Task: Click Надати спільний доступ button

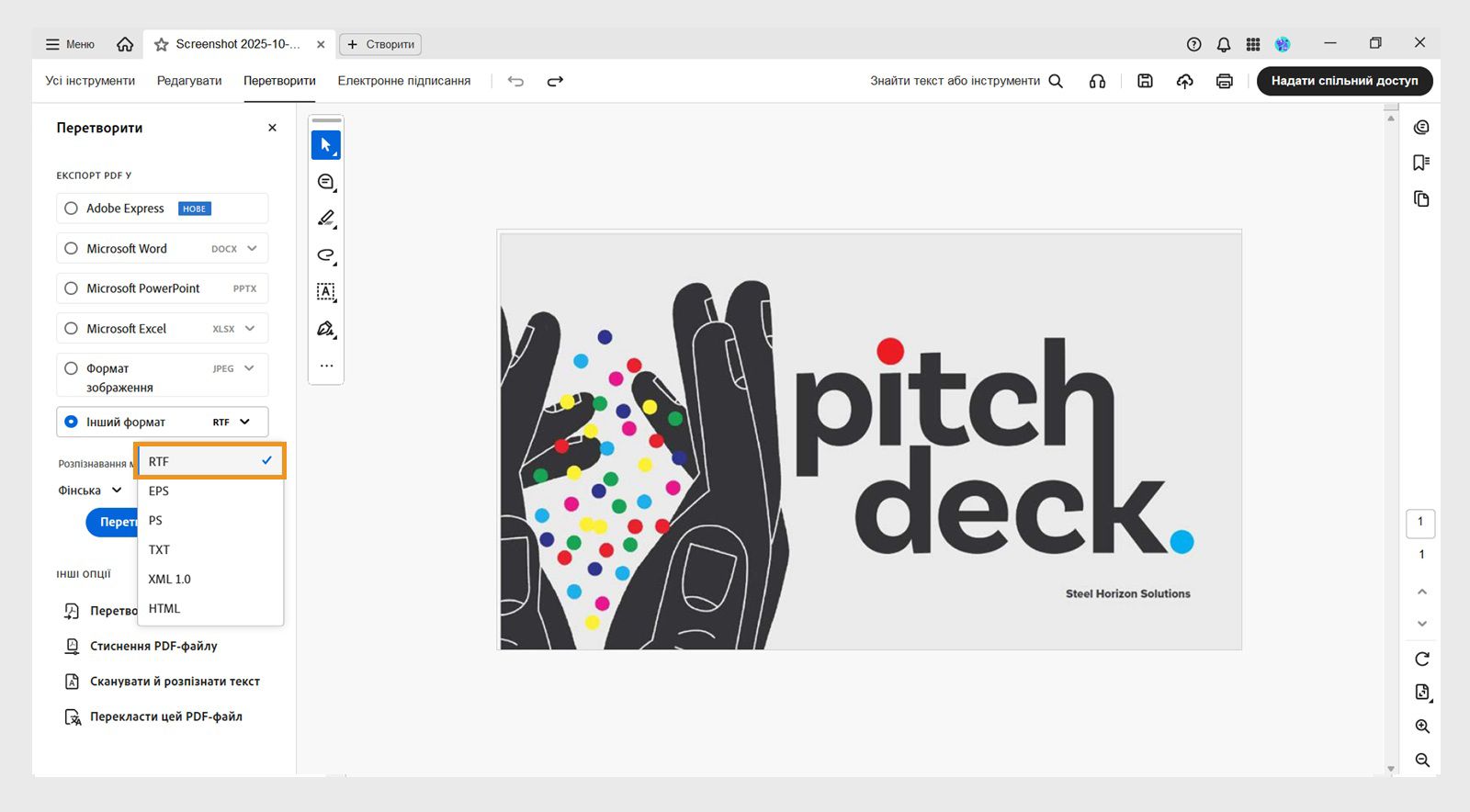Action: pos(1344,81)
